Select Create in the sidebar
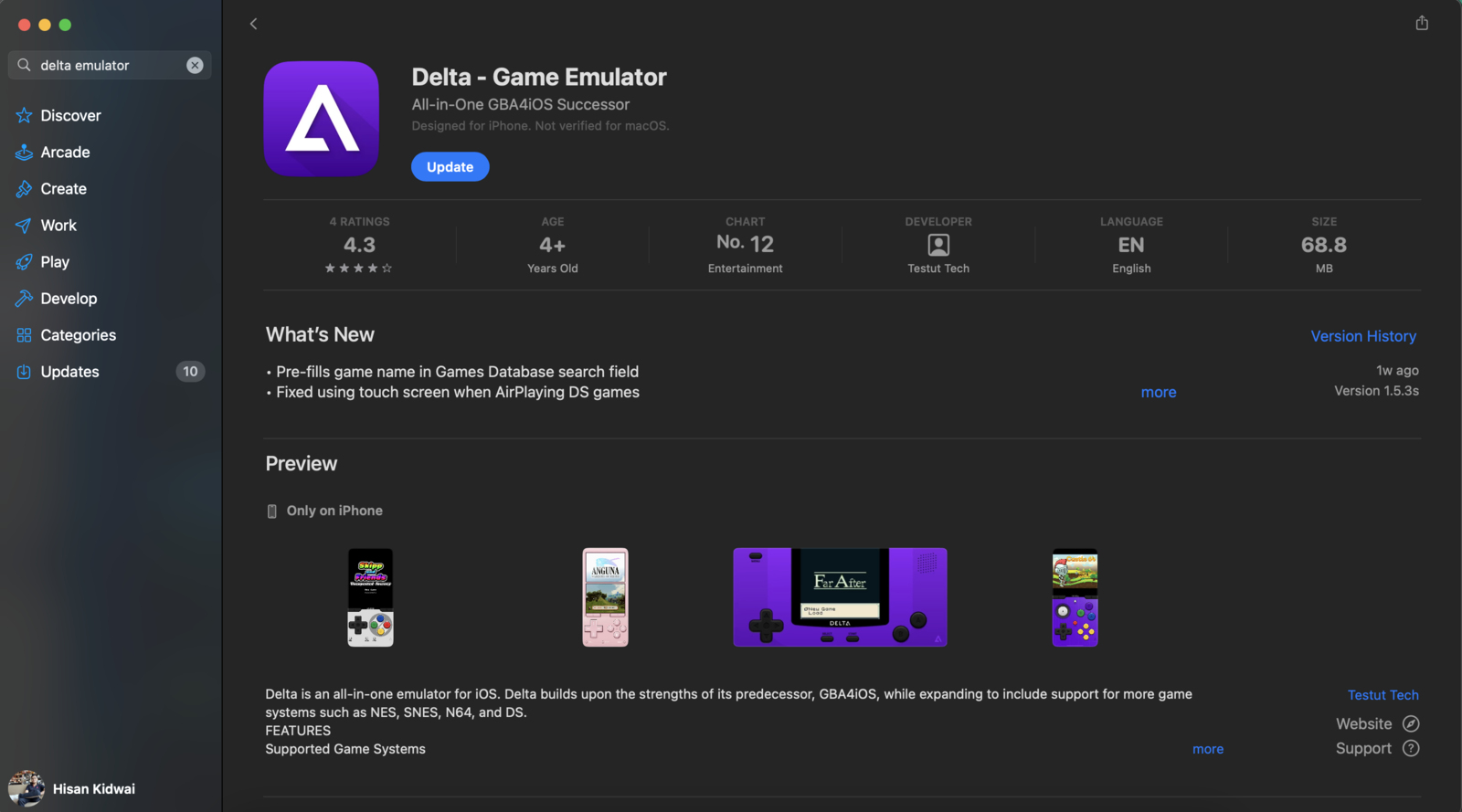 [63, 189]
